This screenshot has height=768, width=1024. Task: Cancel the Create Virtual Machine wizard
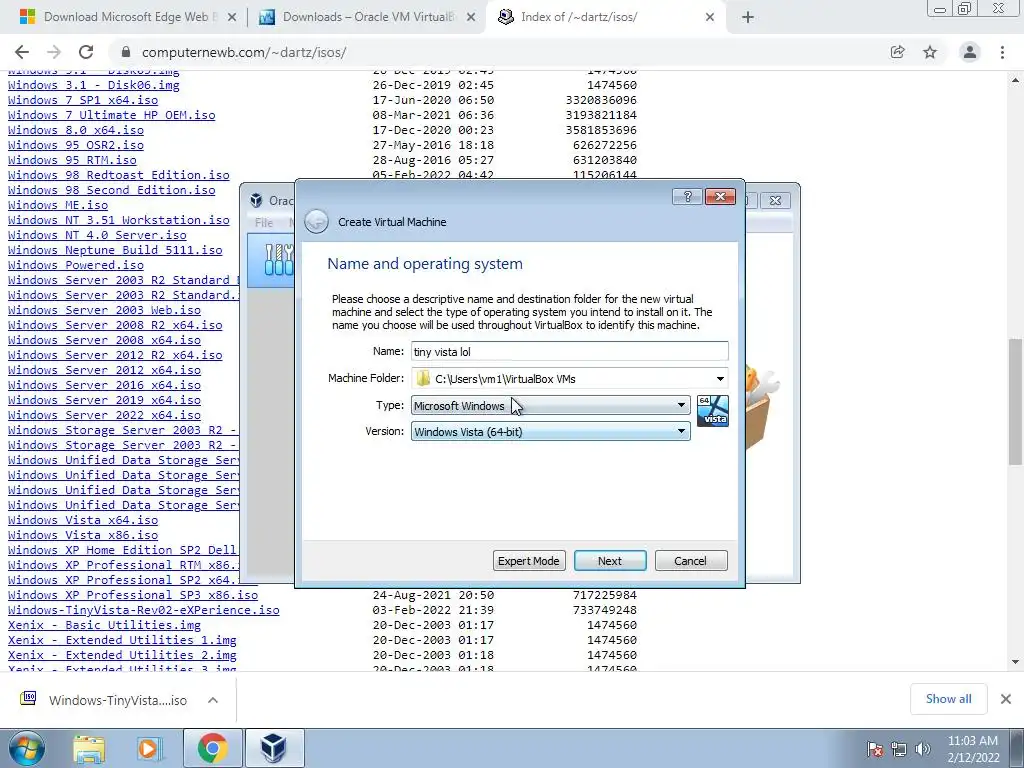pos(691,561)
